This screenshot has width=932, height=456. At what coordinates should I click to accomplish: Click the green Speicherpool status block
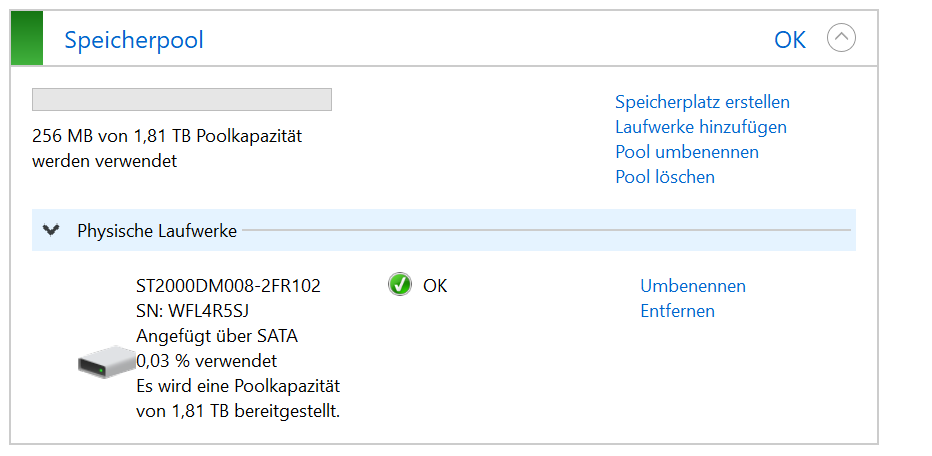[x=27, y=39]
